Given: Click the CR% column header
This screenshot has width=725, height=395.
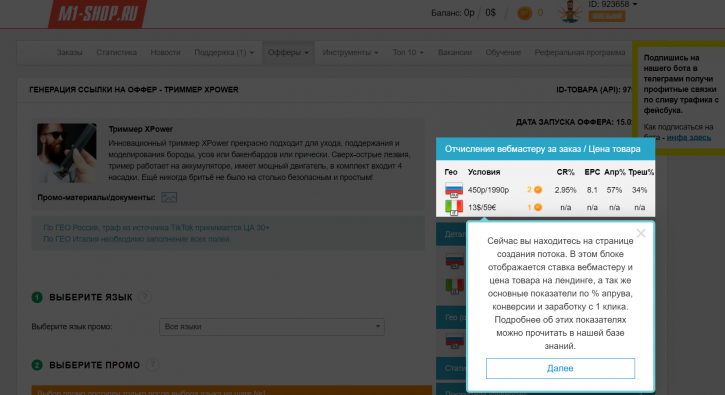Looking at the screenshot, I should coord(565,172).
